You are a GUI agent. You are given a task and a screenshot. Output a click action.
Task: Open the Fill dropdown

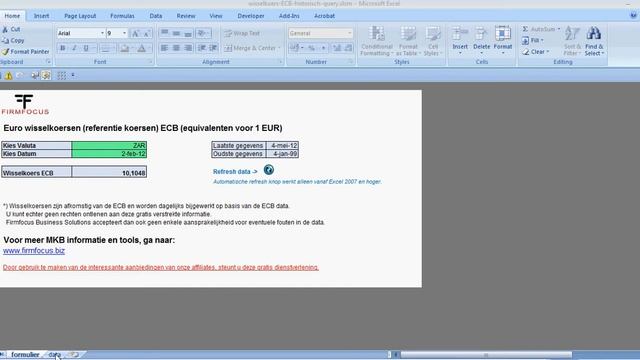[533, 40]
